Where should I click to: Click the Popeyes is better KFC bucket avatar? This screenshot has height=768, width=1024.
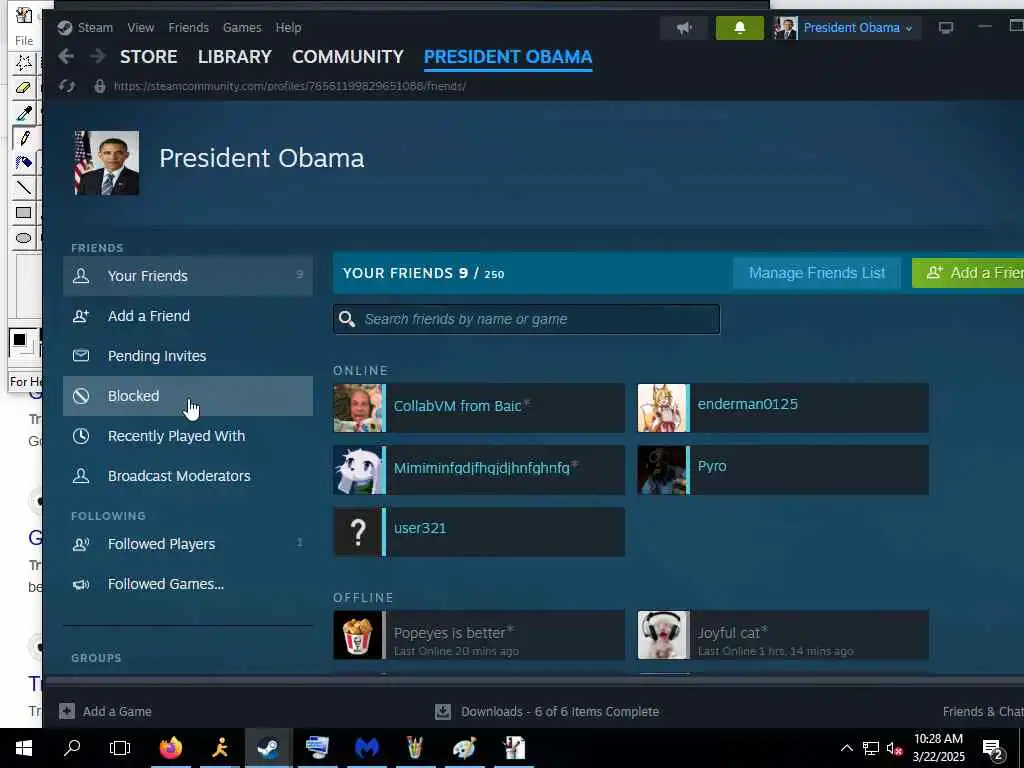[x=358, y=635]
